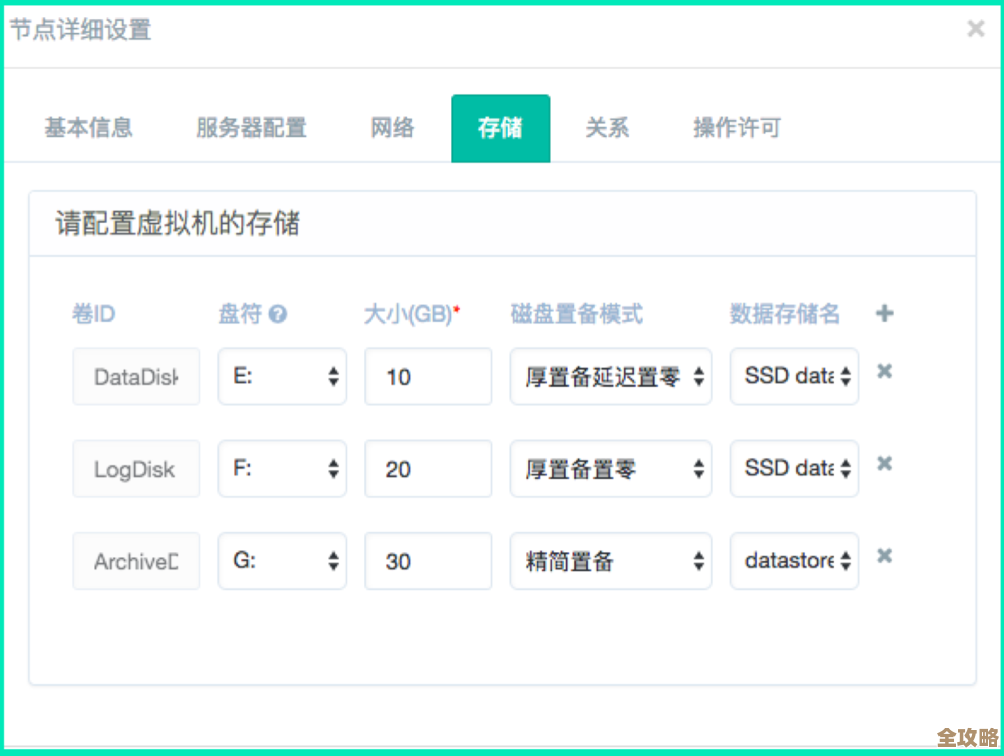Add a new storage volume row
The height and width of the screenshot is (756, 1004).
[x=884, y=313]
